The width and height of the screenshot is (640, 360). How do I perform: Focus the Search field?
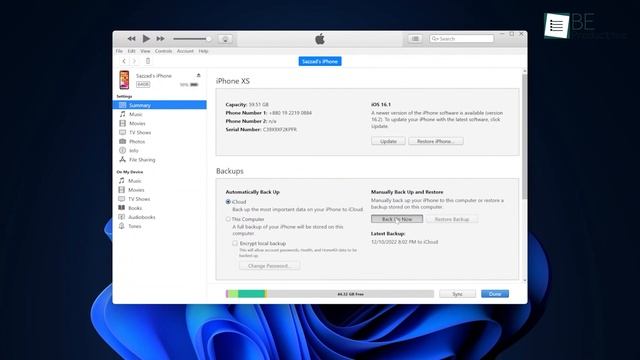point(462,39)
